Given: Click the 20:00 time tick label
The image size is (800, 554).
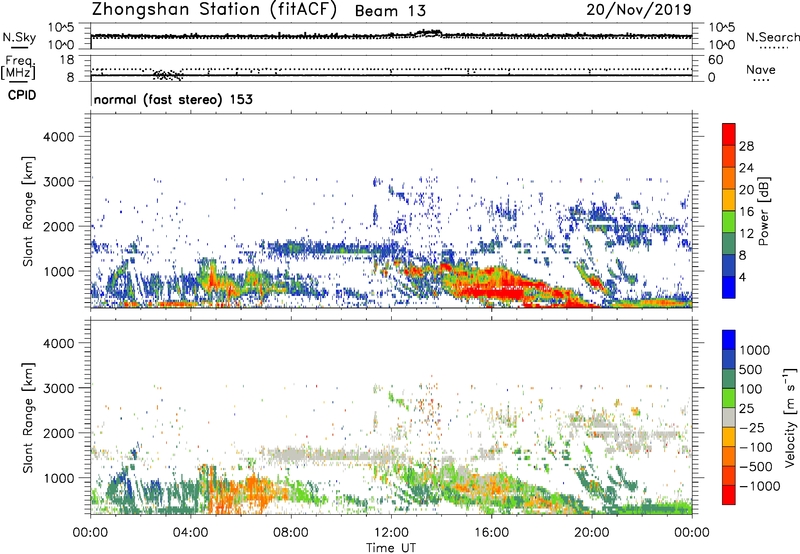Looking at the screenshot, I should click(591, 533).
